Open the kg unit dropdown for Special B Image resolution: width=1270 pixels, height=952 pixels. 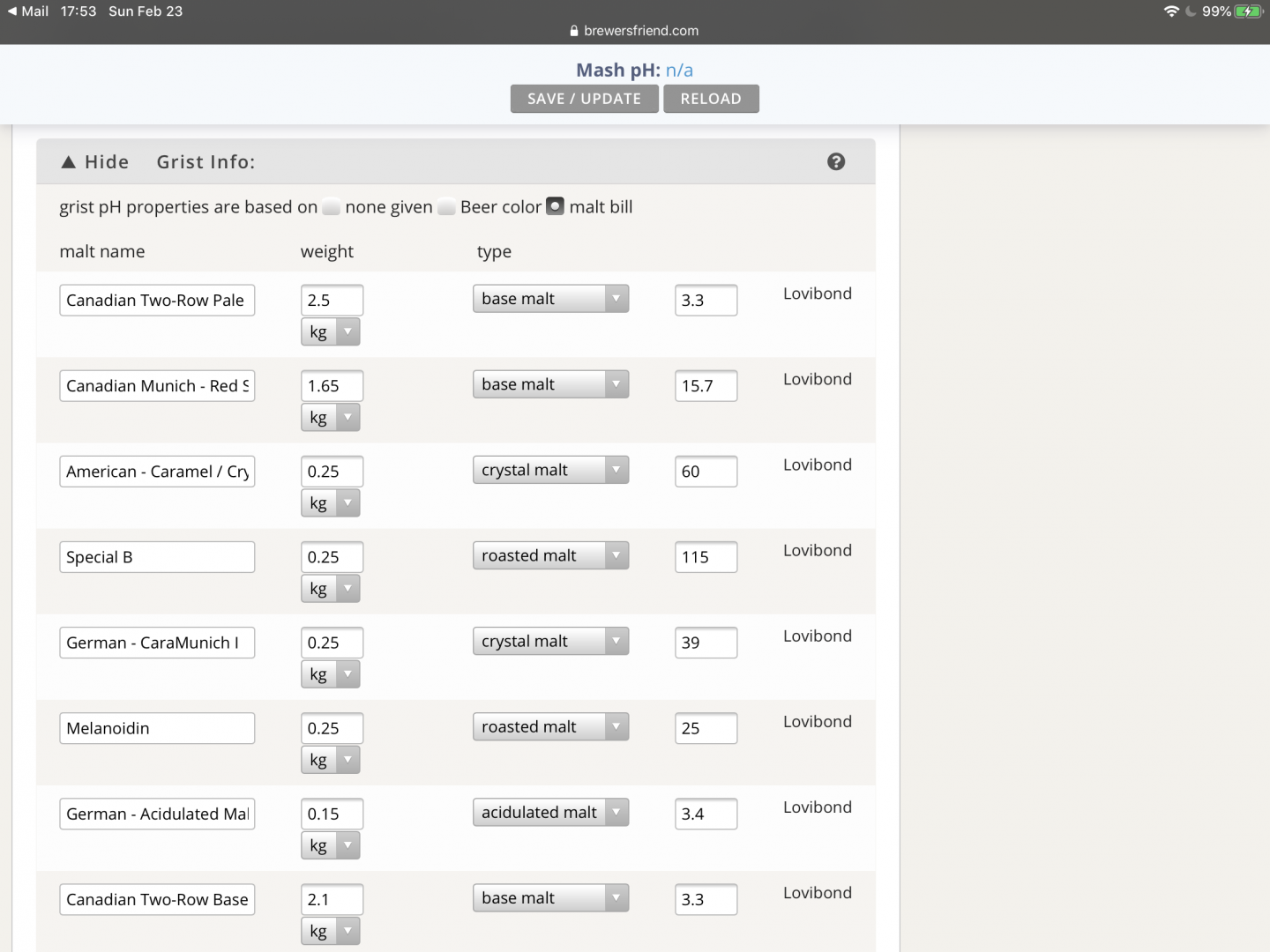(x=331, y=589)
